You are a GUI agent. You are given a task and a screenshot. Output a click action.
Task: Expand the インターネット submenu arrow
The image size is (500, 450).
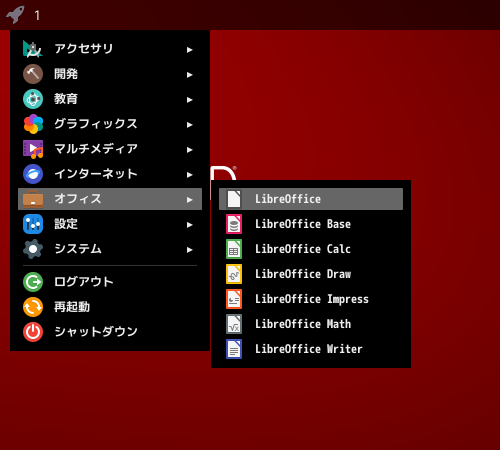coord(190,175)
